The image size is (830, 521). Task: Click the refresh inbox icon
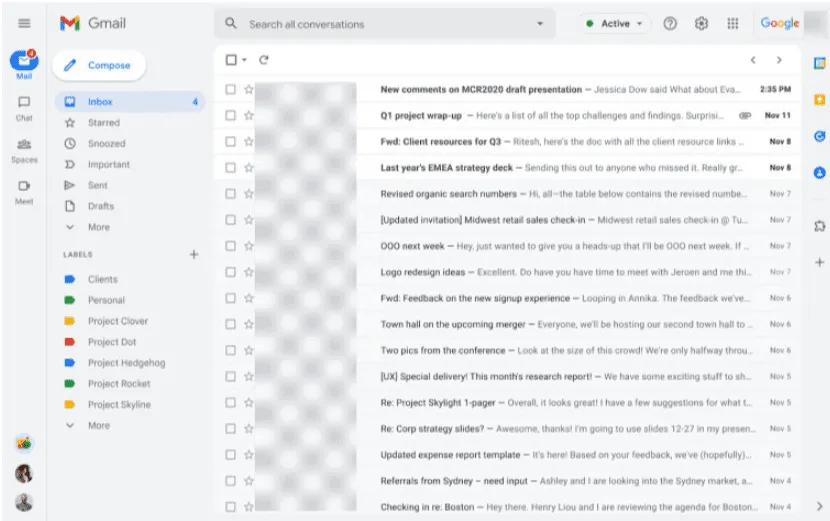coord(264,60)
